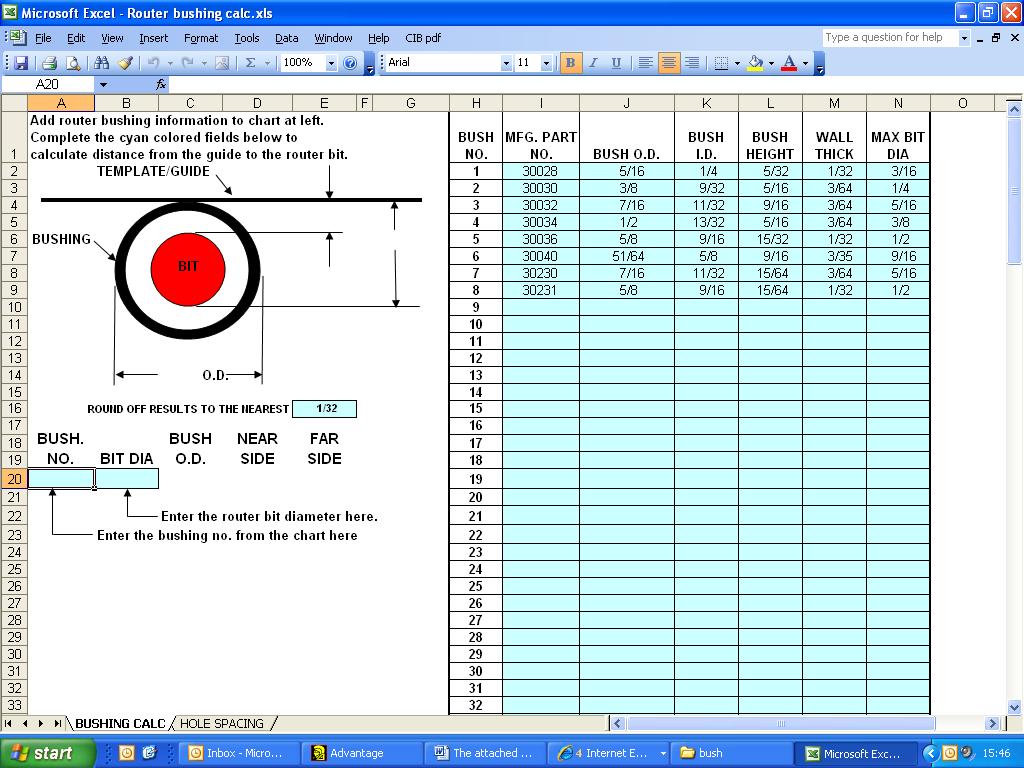Viewport: 1024px width, 768px height.
Task: Open the Format menu
Action: (x=200, y=38)
